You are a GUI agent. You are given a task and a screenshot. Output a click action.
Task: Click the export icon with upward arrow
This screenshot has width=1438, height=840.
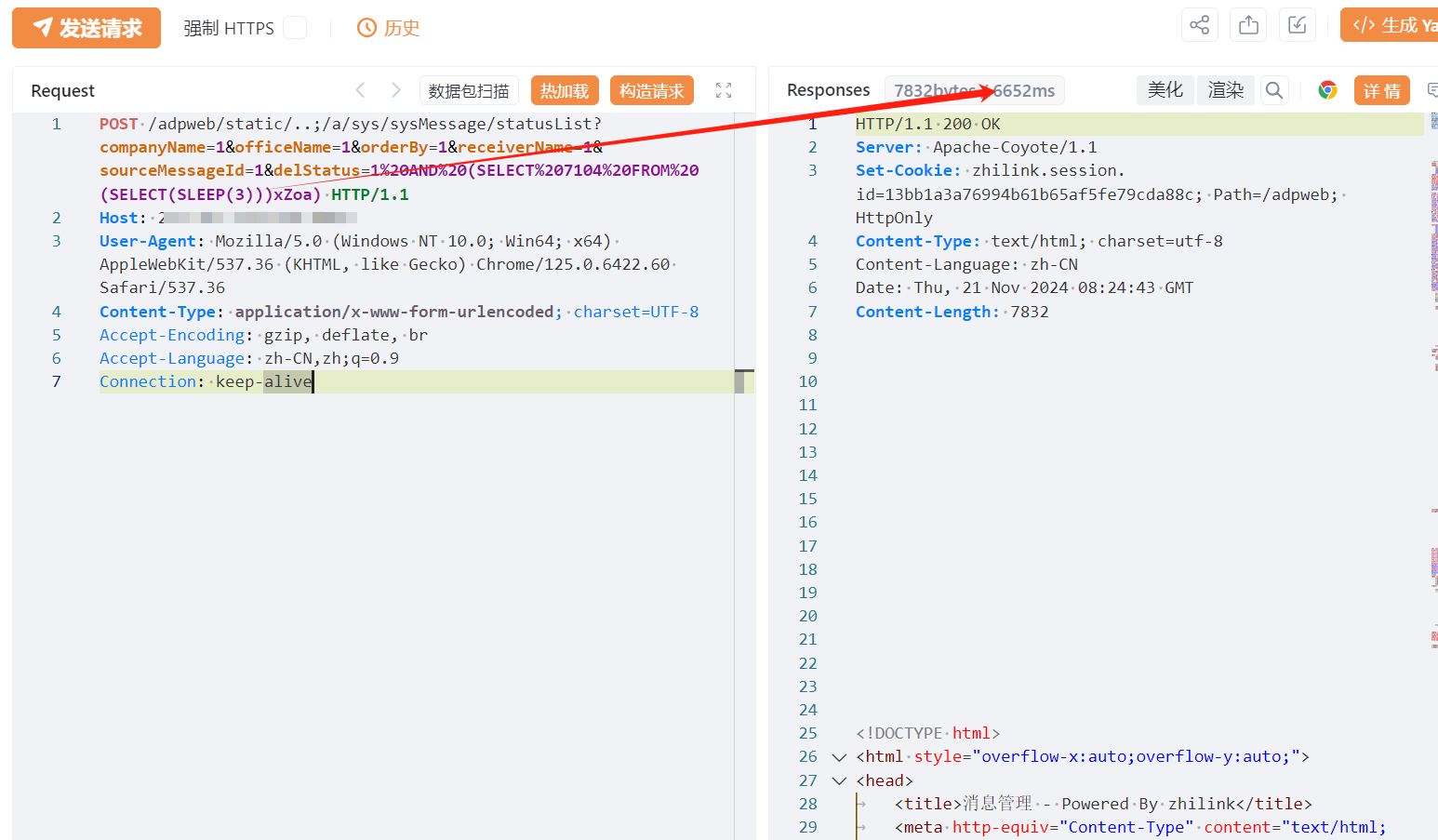click(1249, 25)
